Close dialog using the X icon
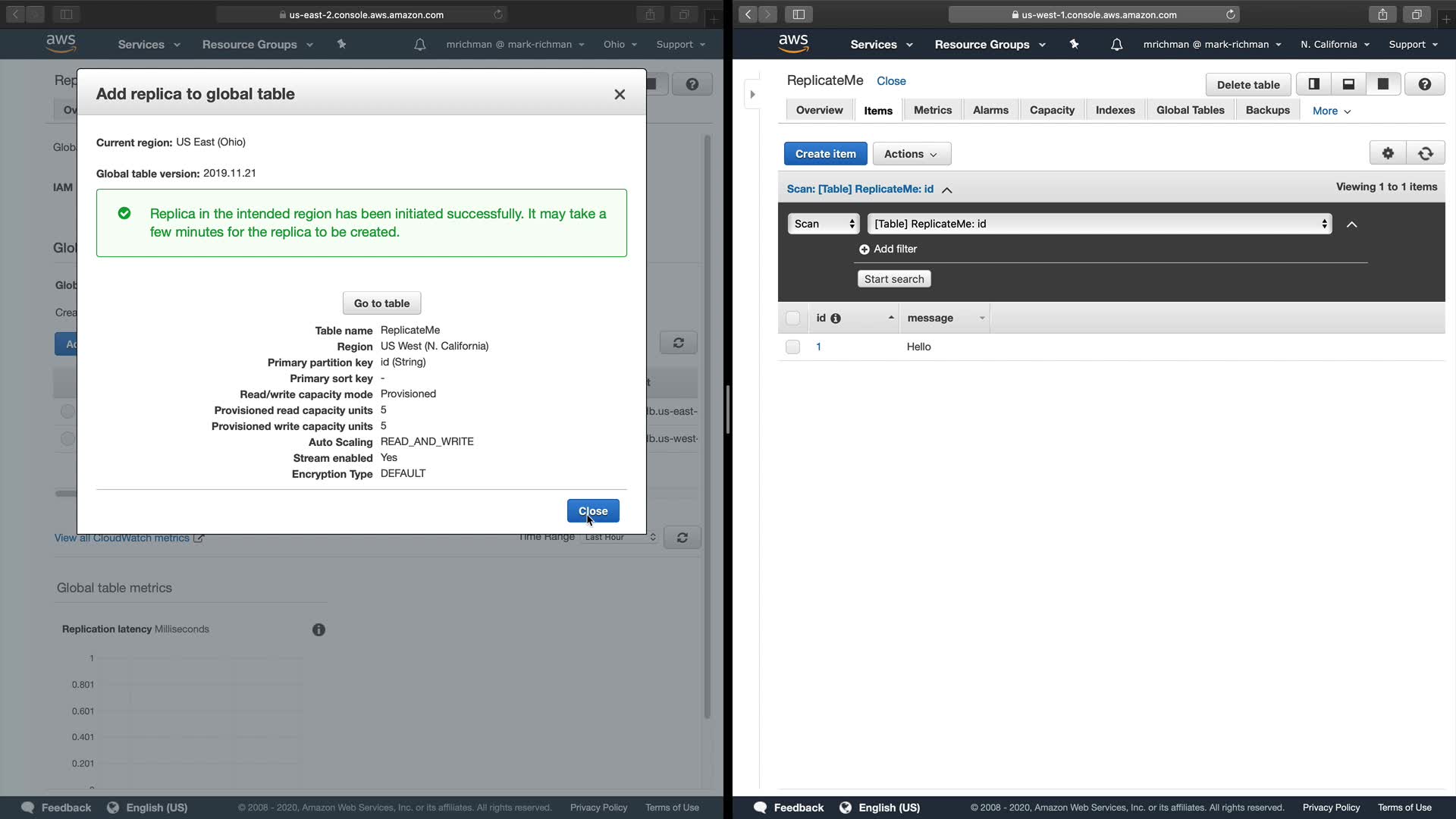The image size is (1456, 819). pyautogui.click(x=620, y=94)
